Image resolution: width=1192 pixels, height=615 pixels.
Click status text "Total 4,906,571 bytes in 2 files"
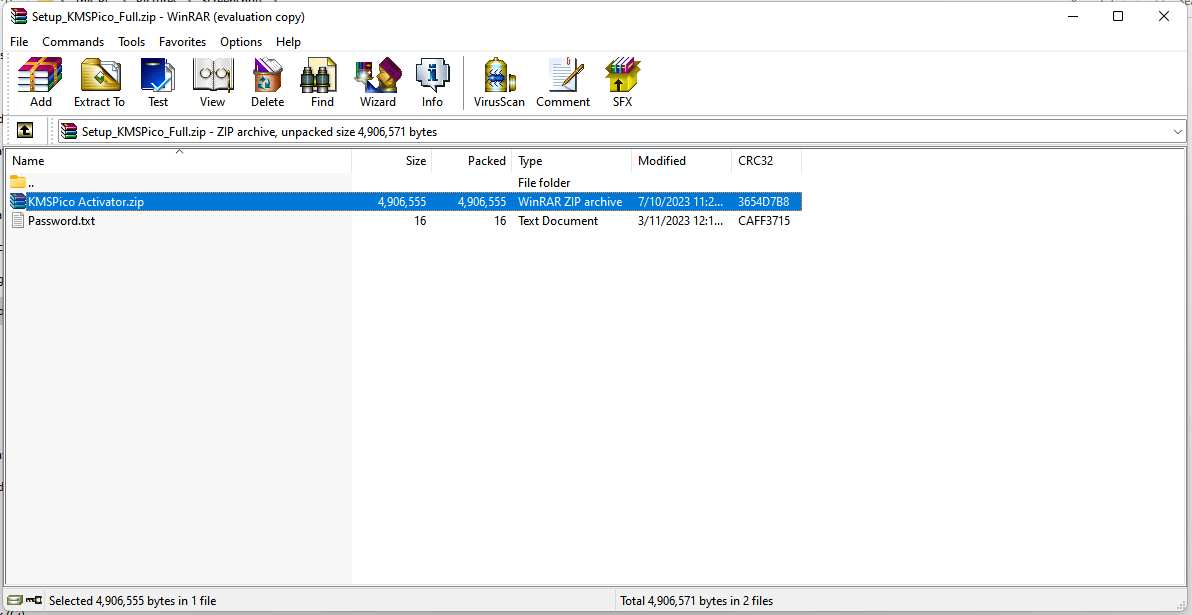coord(697,601)
